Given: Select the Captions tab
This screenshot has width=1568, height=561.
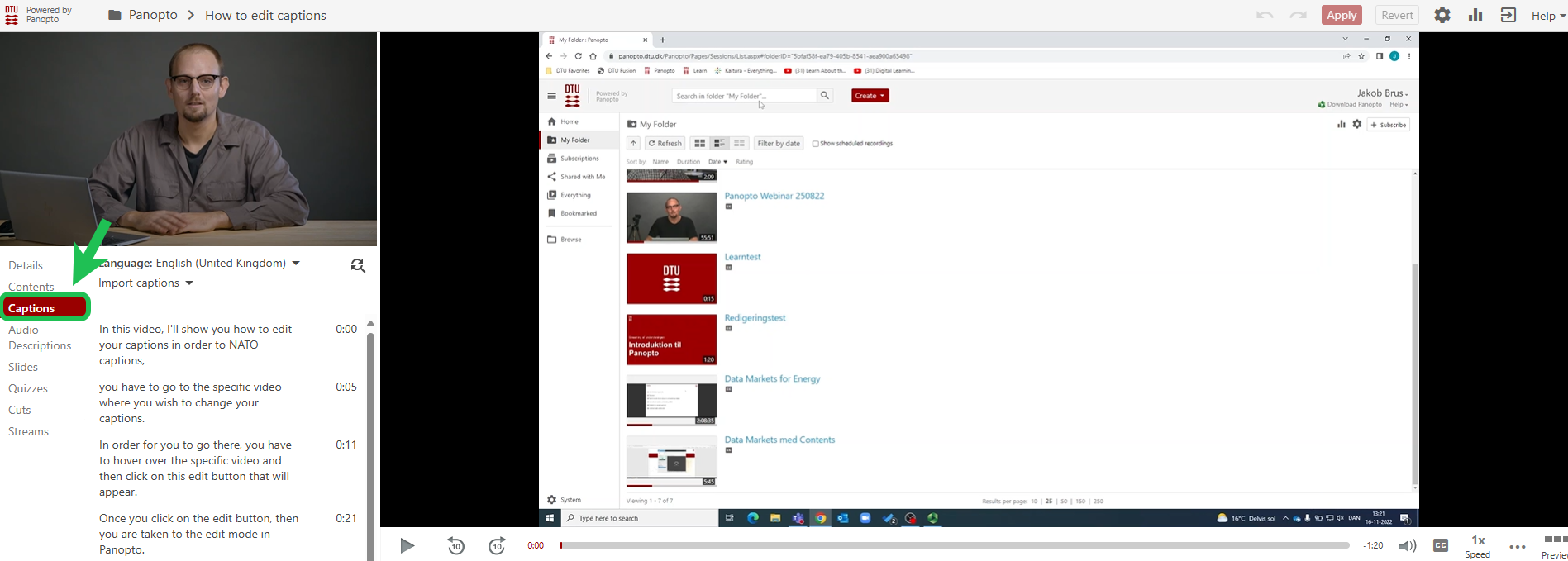Looking at the screenshot, I should point(45,308).
